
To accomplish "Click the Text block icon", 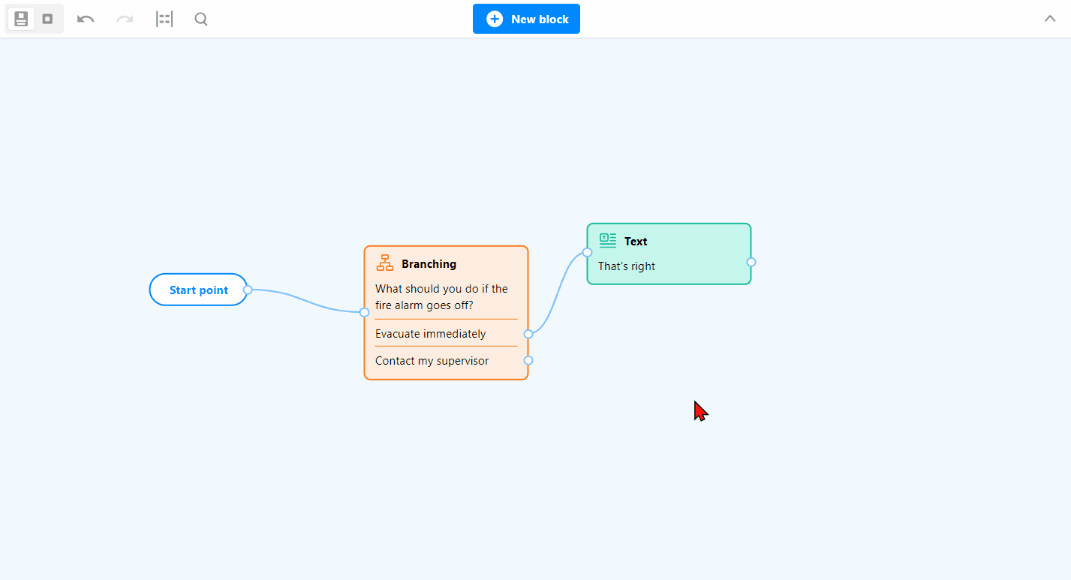I will tap(607, 240).
